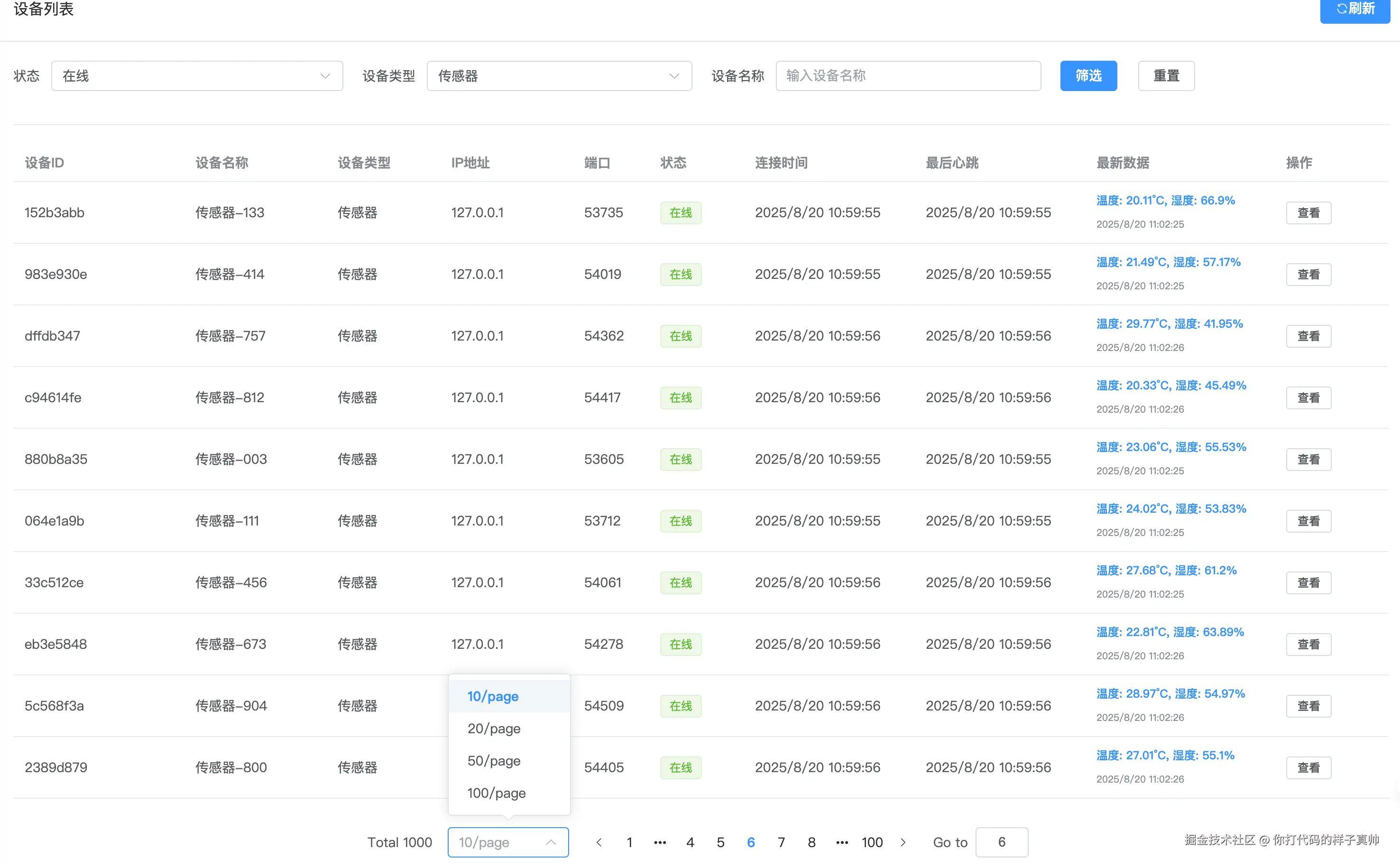The height and width of the screenshot is (867, 1400).
Task: Open the 设备类型 filter dropdown
Action: [559, 76]
